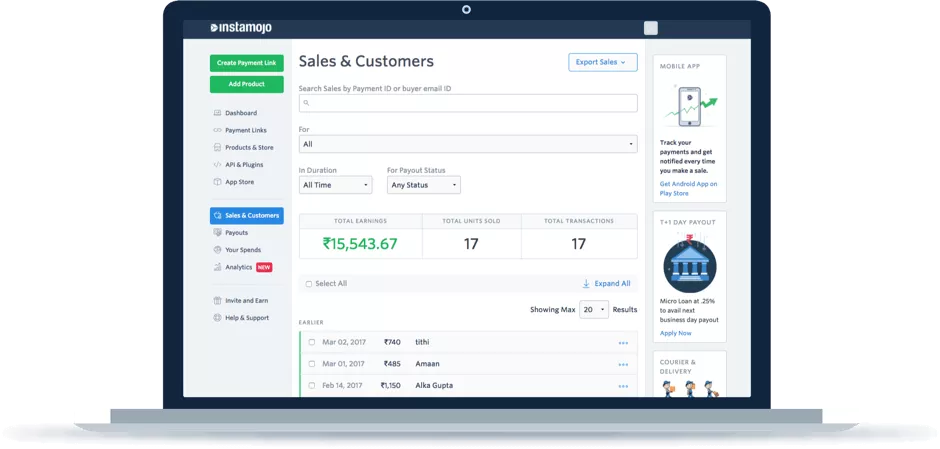Open the three-dot menu for tithi
The width and height of the screenshot is (940, 449).
click(x=623, y=343)
